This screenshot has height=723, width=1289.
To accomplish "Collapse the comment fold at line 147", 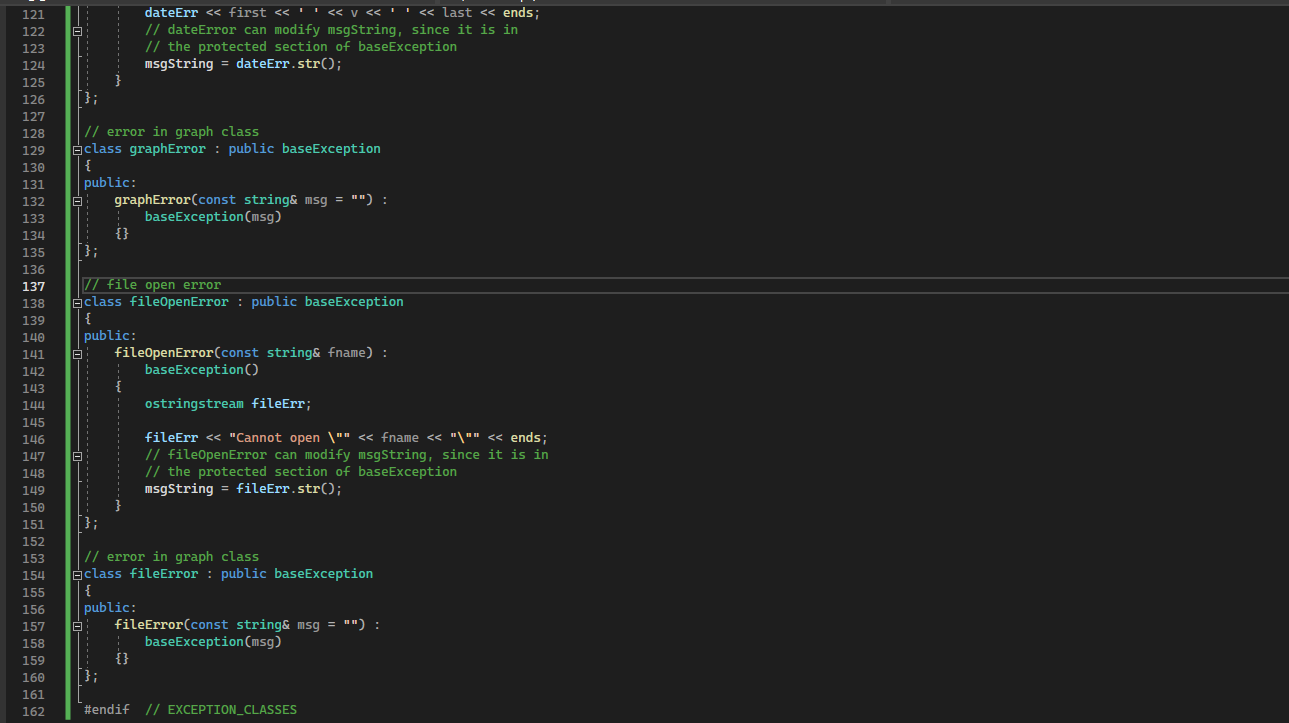I will (76, 454).
